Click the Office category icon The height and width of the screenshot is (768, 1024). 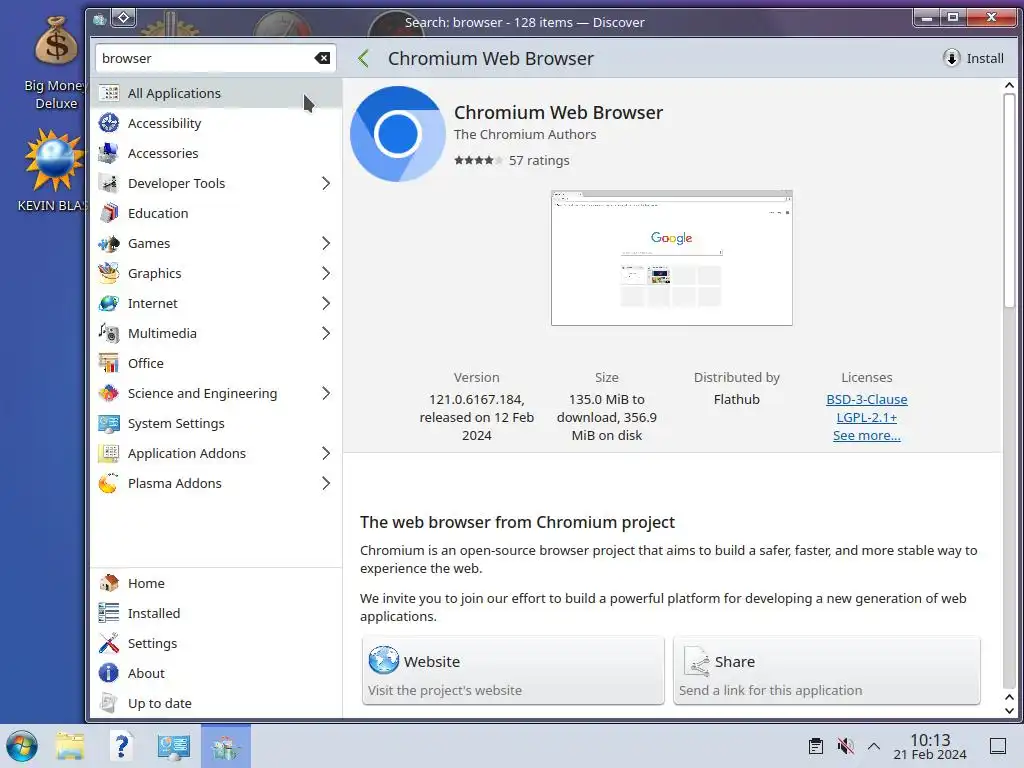click(108, 364)
